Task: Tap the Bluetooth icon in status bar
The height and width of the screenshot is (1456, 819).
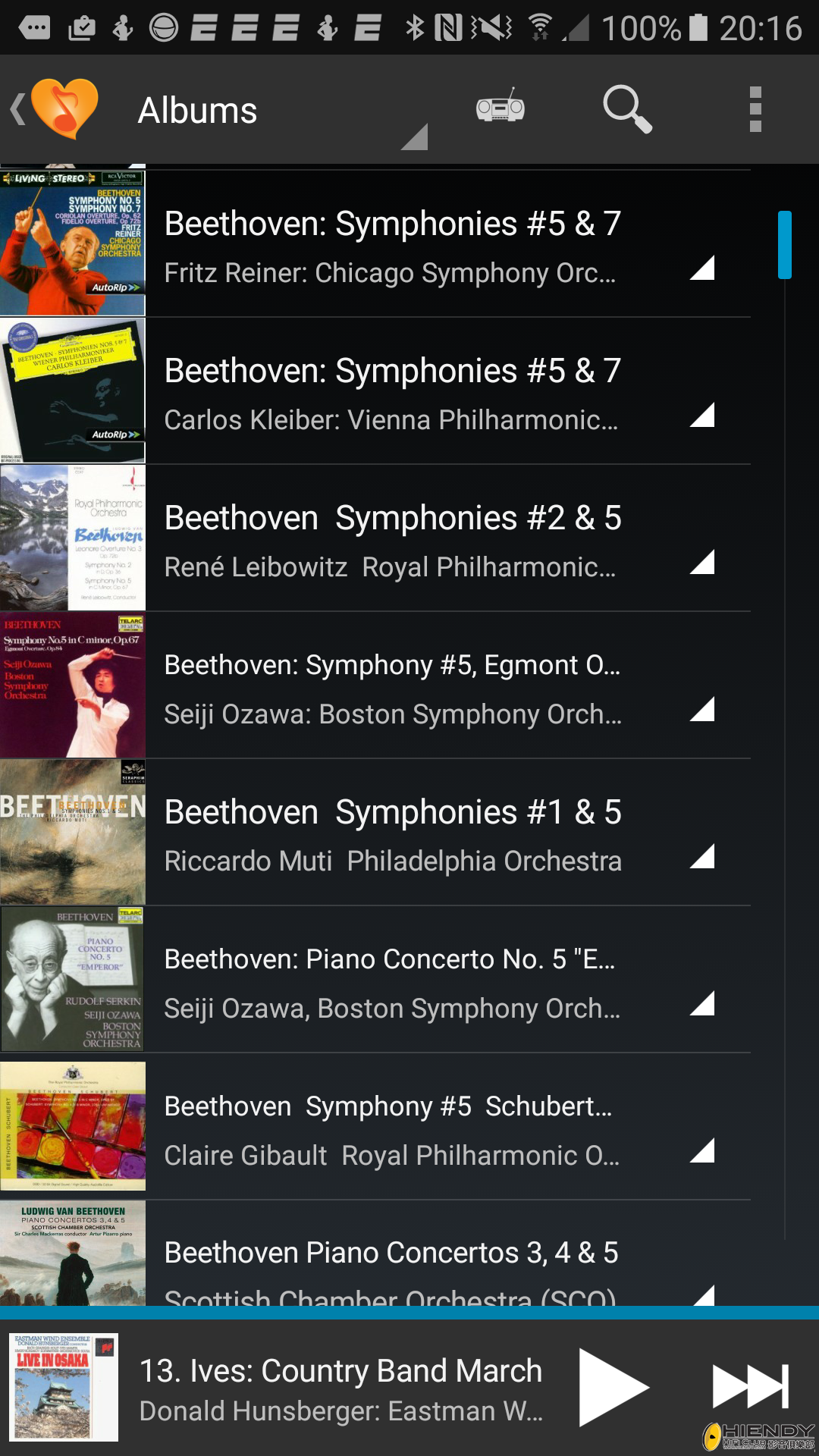Action: click(x=414, y=28)
